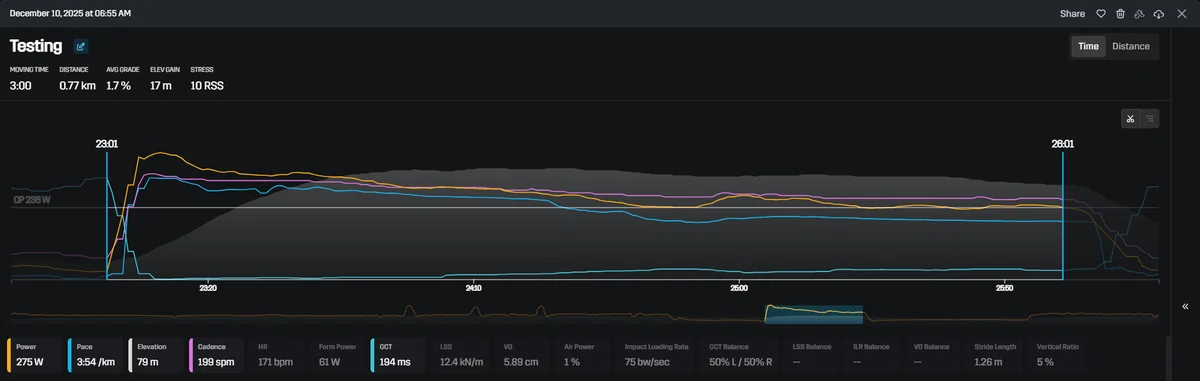Click the highlighted range in overview strip
The image size is (1200, 381).
[813, 313]
